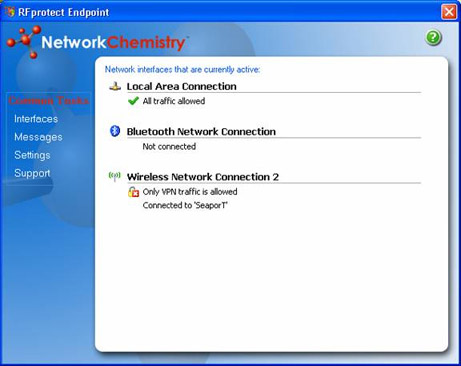
Task: Open the Interfaces task
Action: 36,119
